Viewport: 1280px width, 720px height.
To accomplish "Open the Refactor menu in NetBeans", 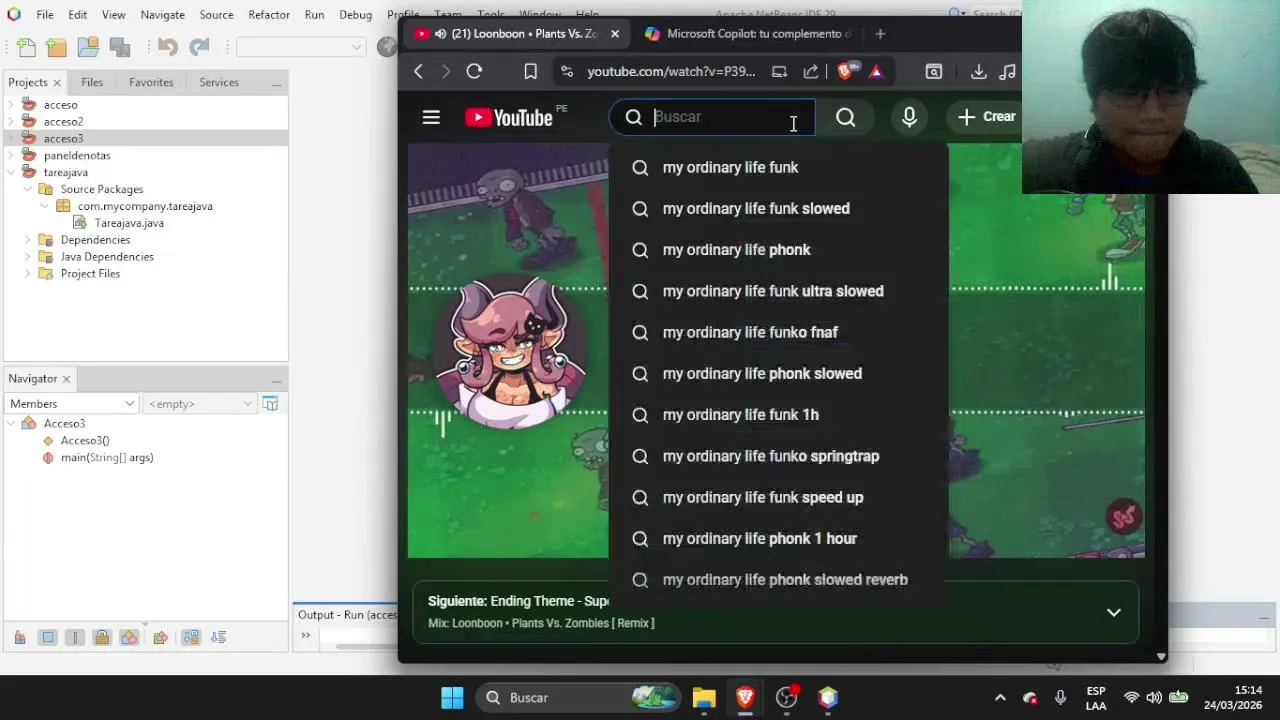I will (269, 15).
